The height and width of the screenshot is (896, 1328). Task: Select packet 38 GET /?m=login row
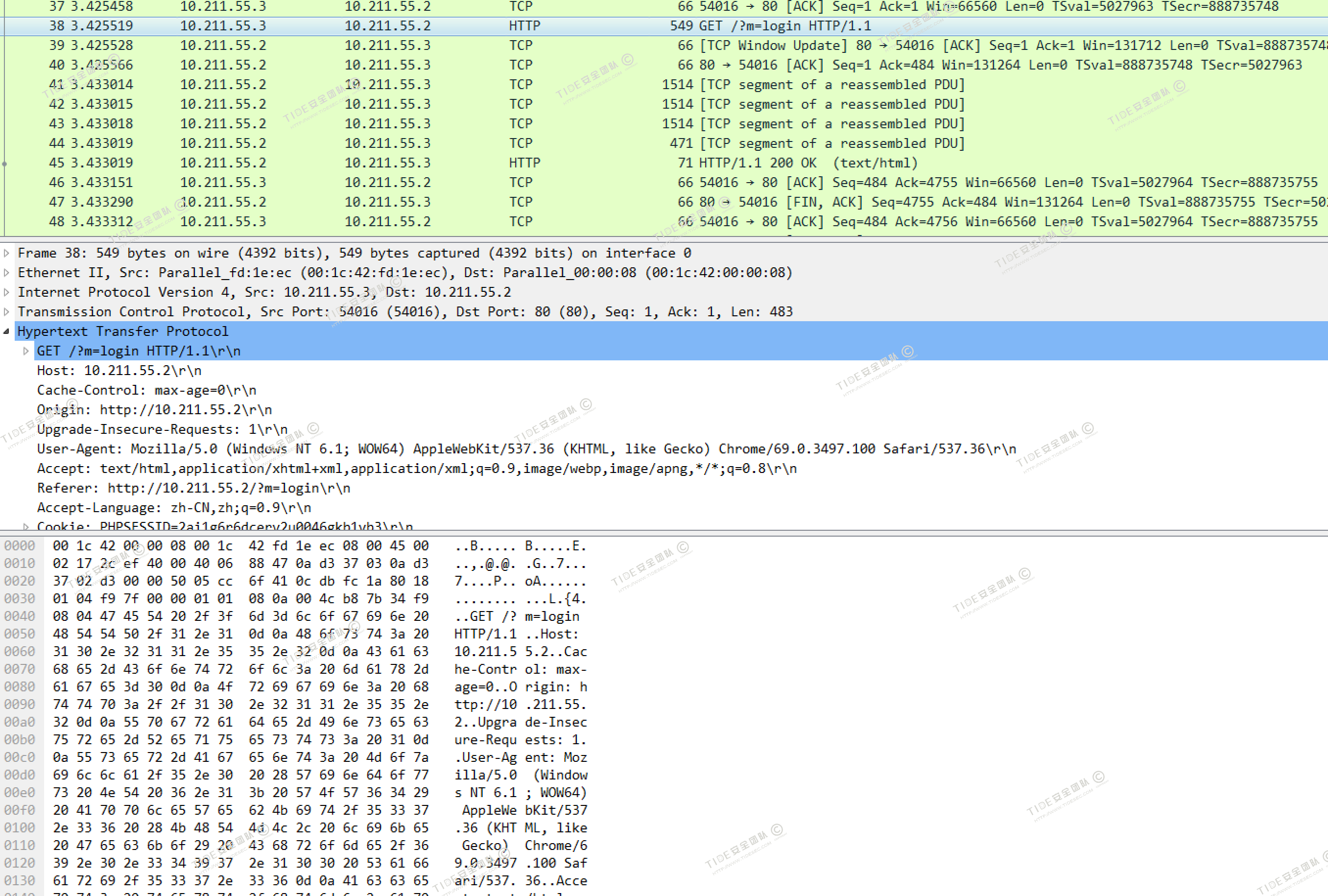click(784, 26)
